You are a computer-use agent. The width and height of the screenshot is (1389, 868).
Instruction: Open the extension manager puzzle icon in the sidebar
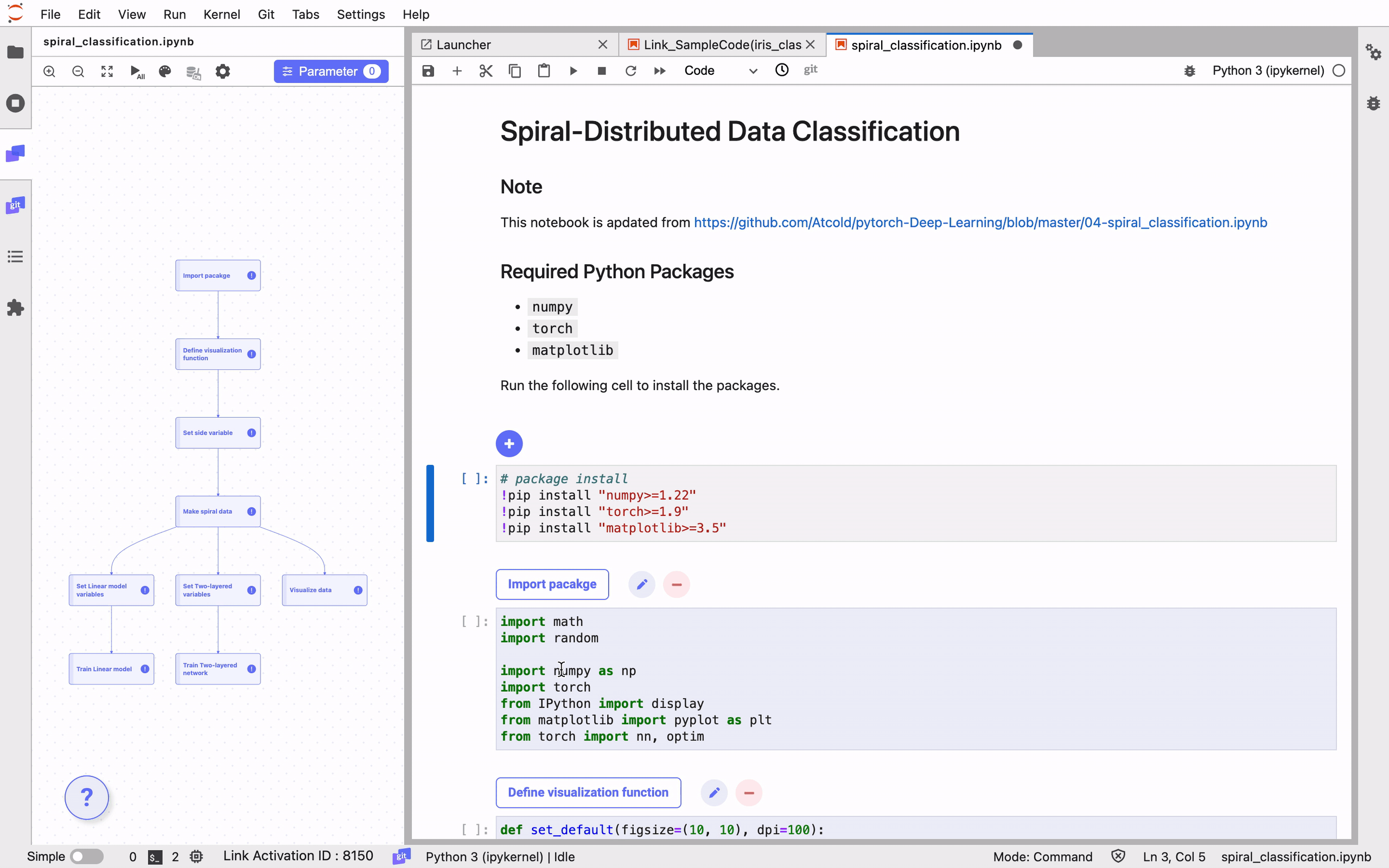tap(16, 308)
